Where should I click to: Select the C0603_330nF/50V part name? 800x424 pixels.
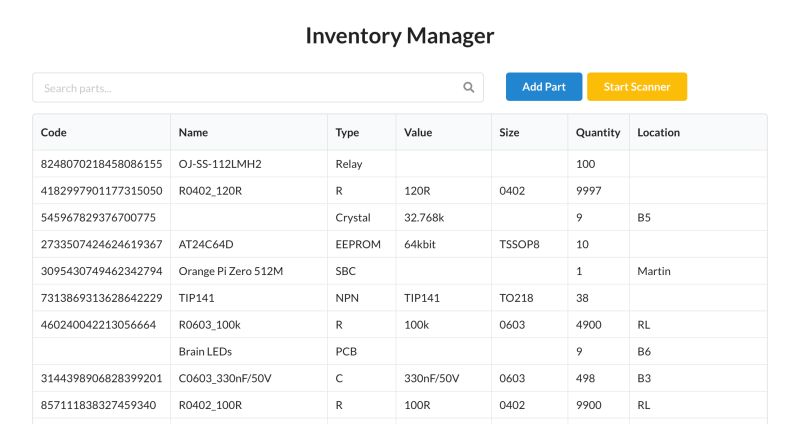pos(225,378)
